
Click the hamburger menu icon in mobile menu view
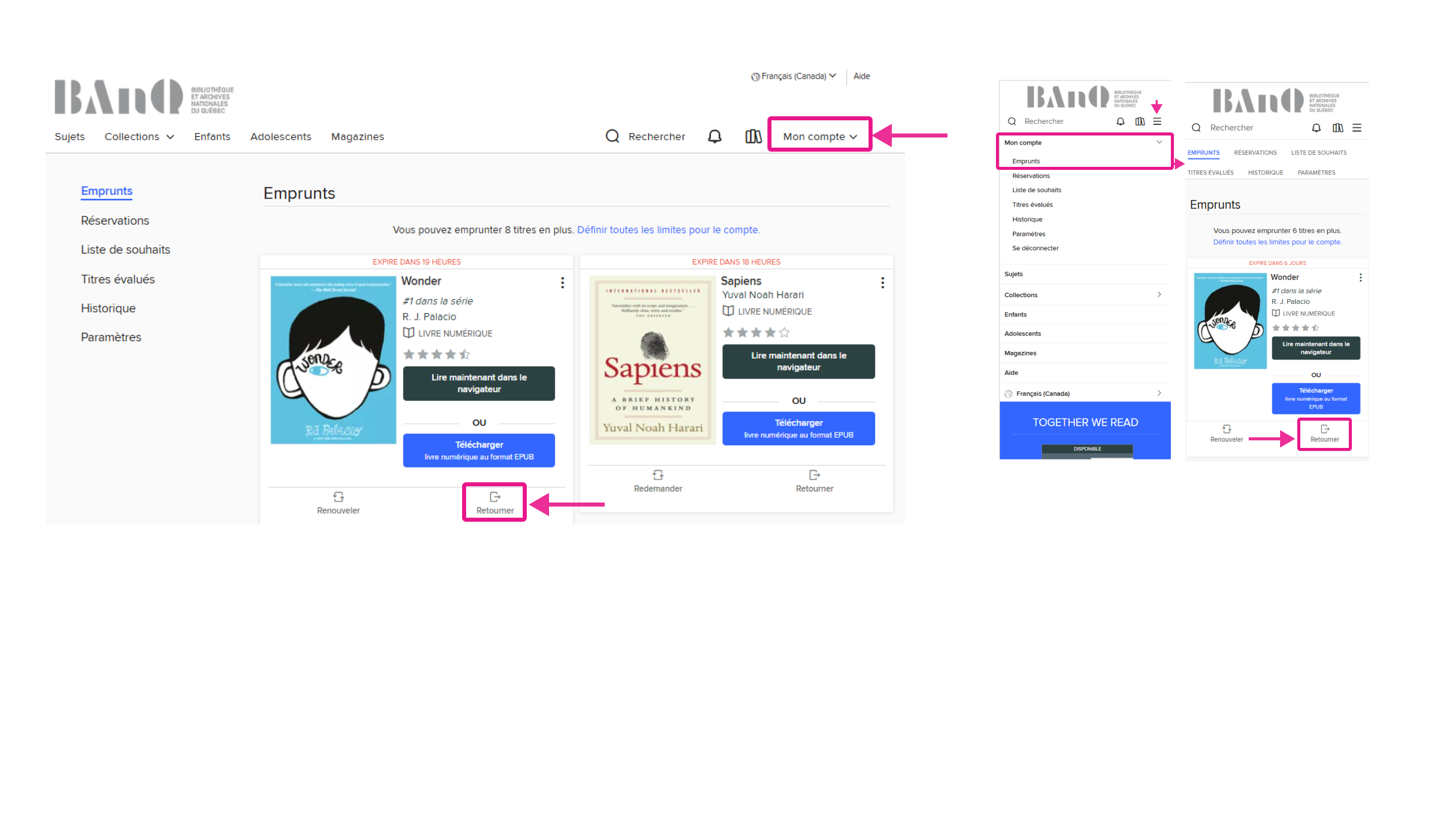pos(1157,121)
